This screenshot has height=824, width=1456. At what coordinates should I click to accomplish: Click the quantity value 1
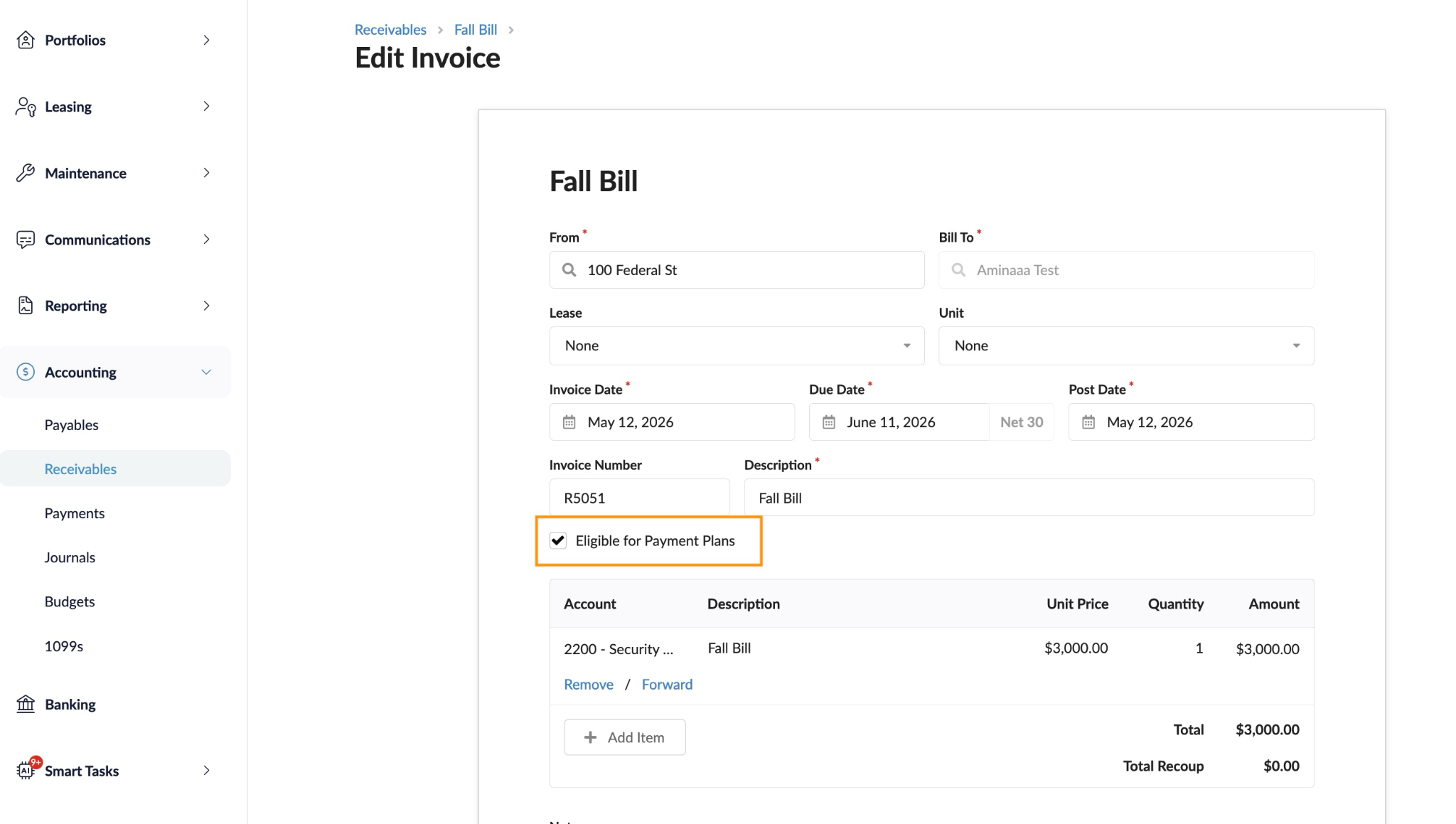1199,648
